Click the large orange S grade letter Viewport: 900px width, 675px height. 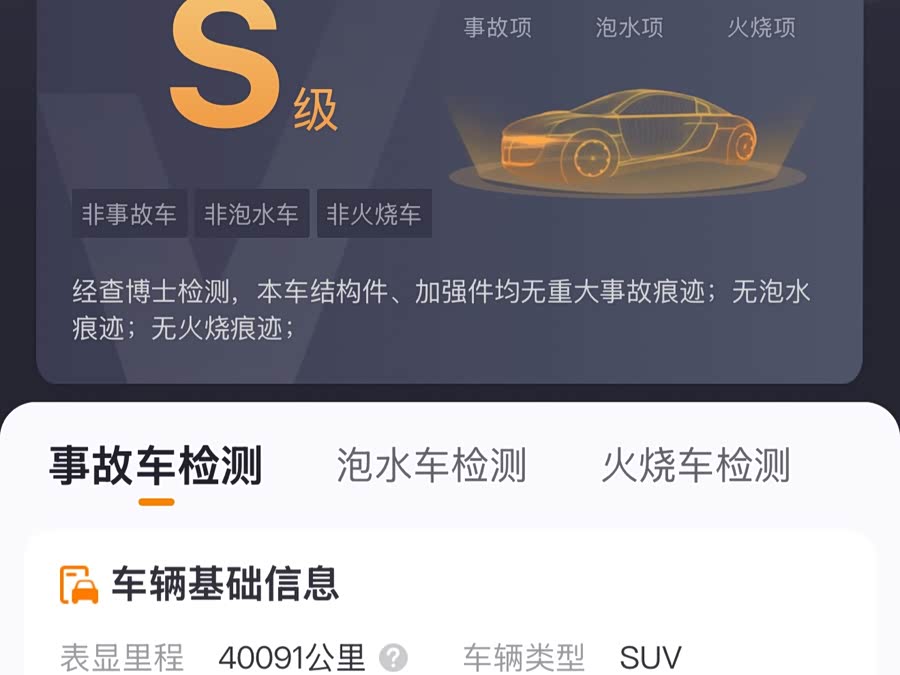tap(224, 63)
